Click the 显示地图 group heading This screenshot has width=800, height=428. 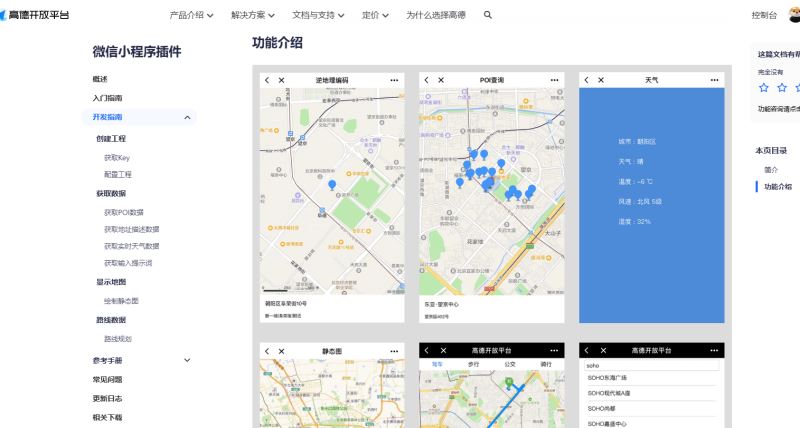point(111,282)
